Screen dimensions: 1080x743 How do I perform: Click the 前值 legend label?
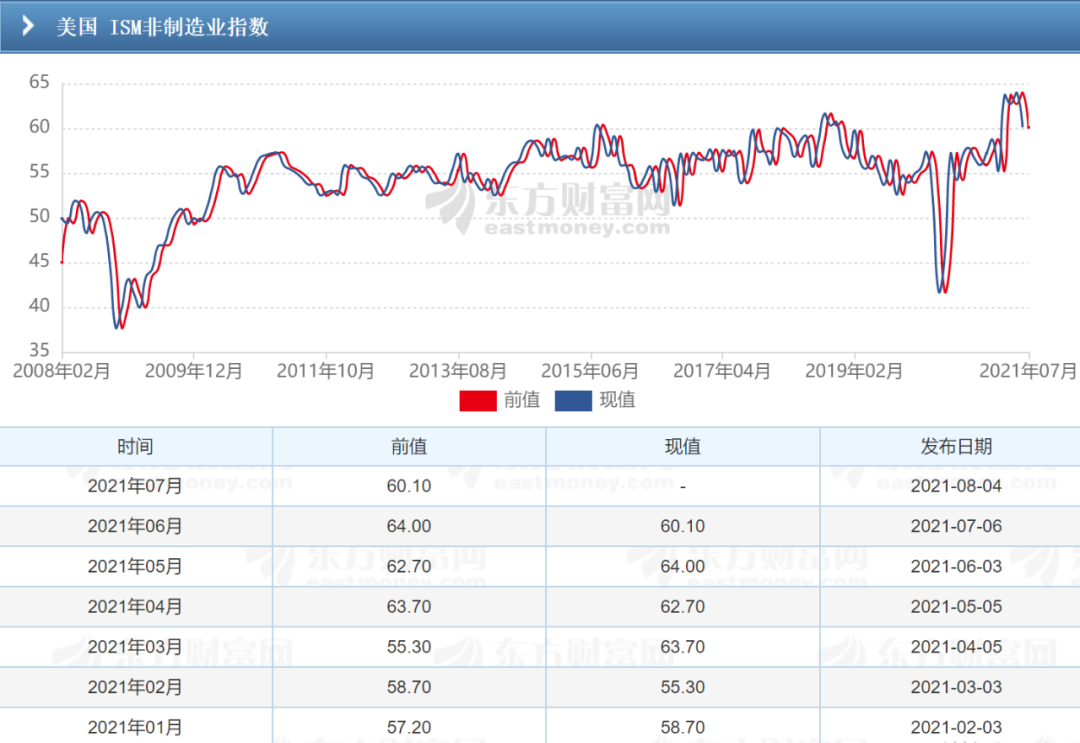point(522,400)
